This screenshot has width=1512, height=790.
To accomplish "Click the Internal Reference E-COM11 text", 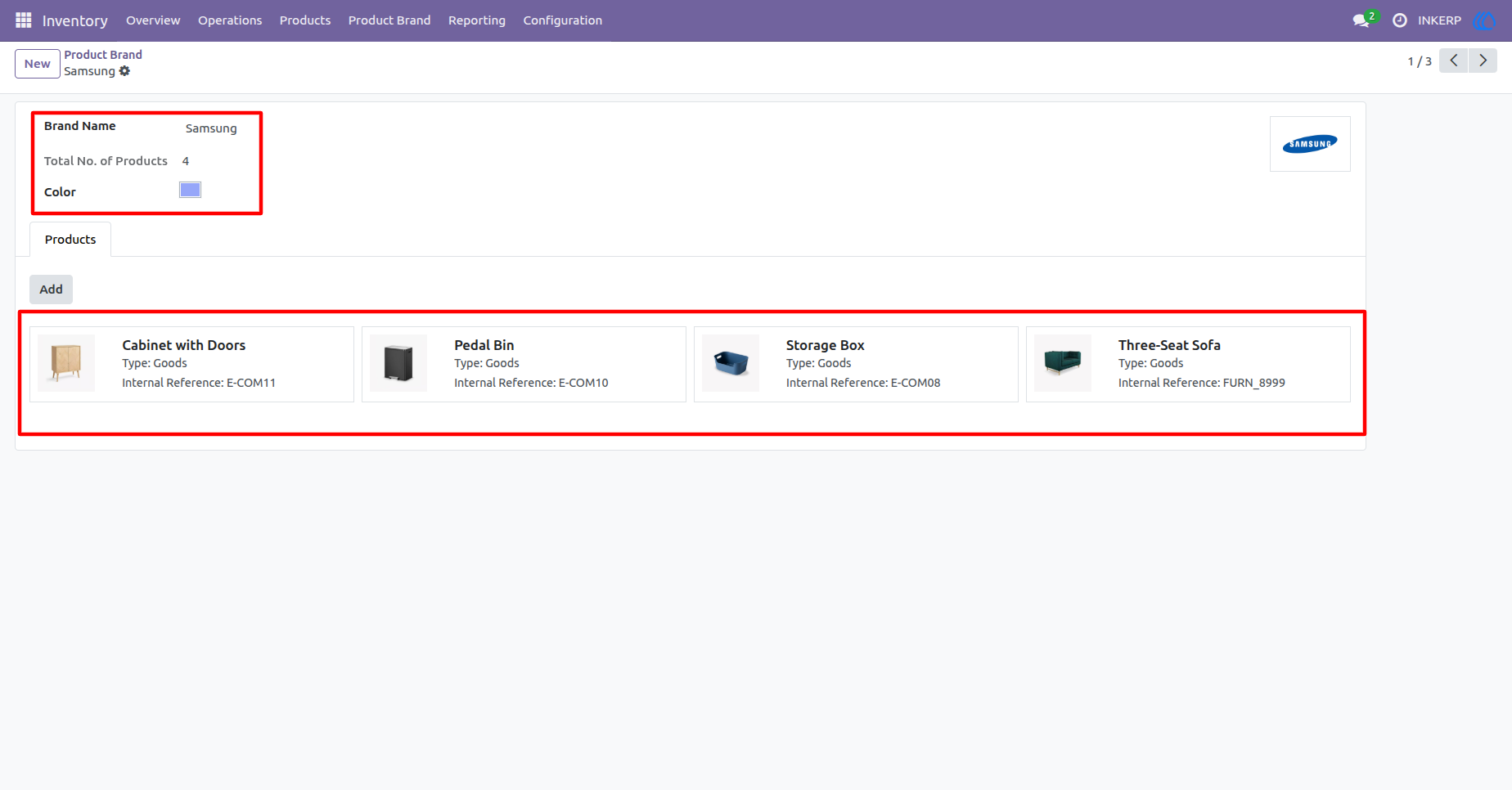I will click(199, 383).
